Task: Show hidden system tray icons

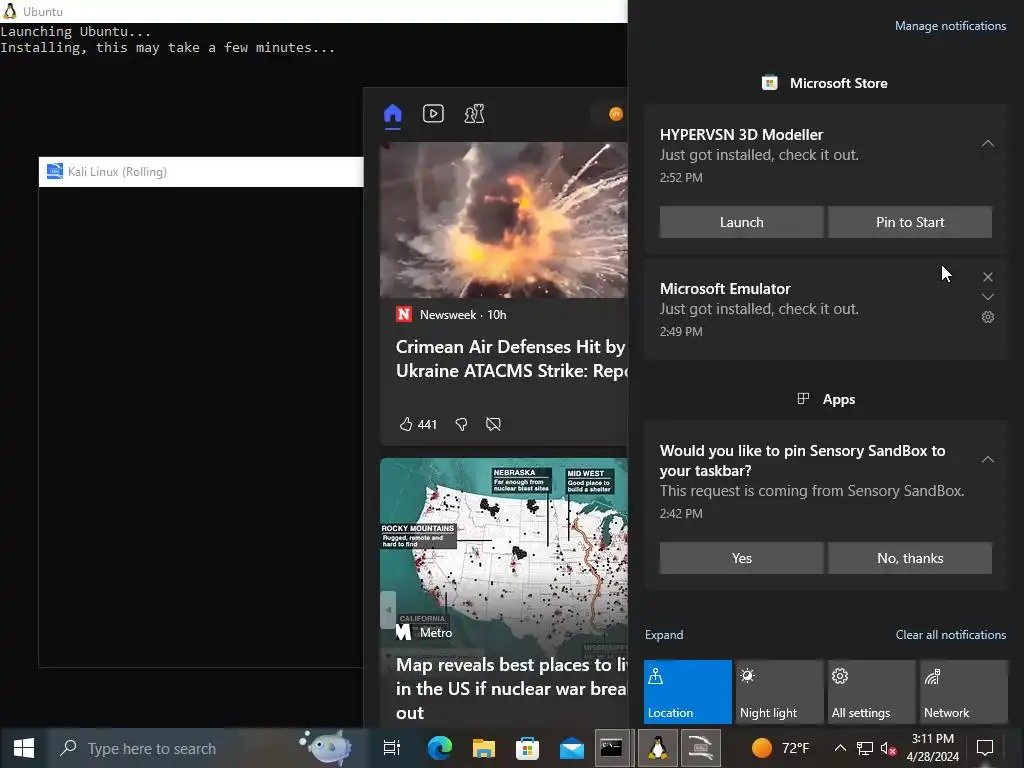Action: pyautogui.click(x=840, y=748)
